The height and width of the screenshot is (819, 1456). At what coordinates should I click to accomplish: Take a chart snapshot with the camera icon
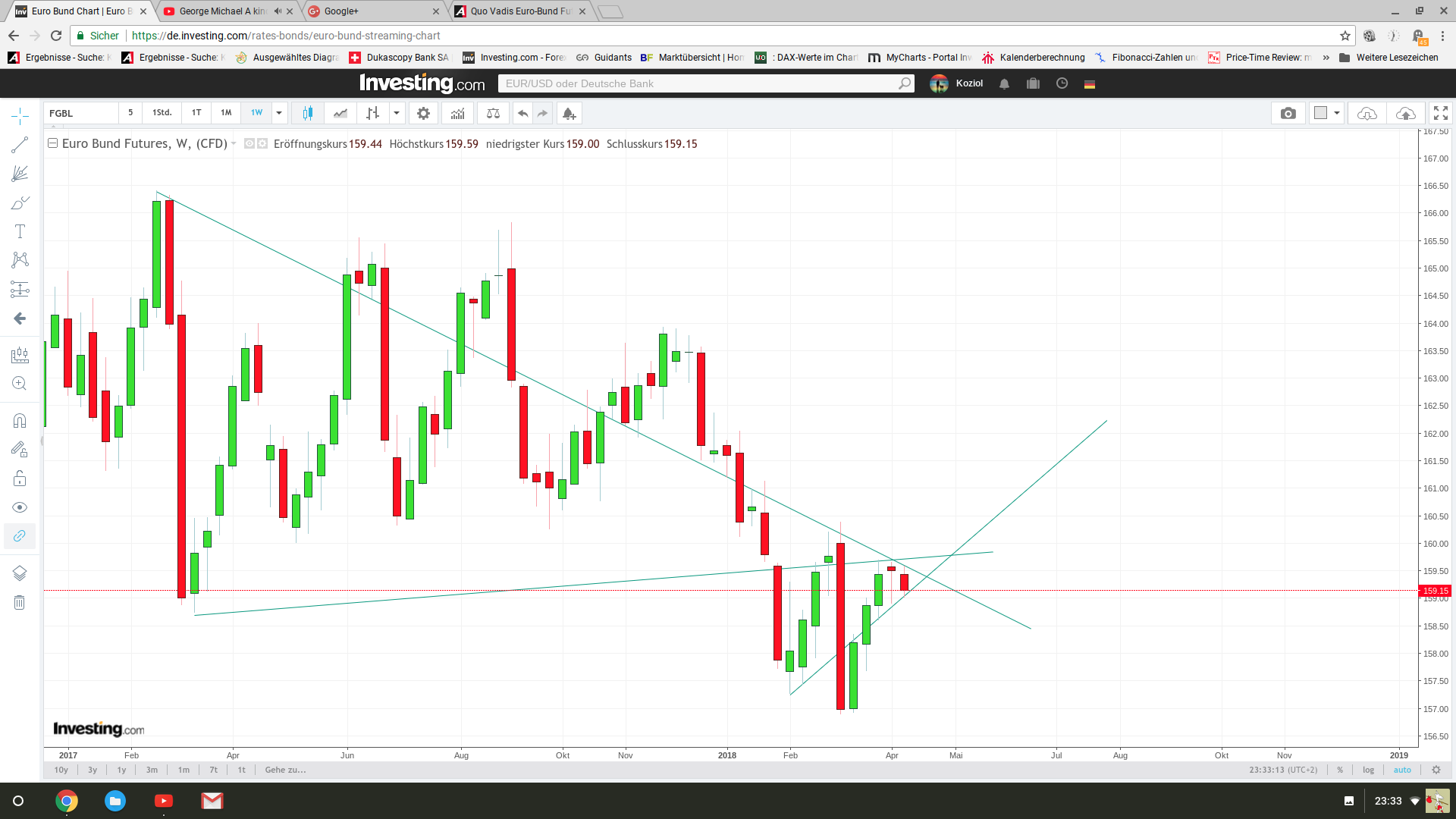click(1288, 112)
